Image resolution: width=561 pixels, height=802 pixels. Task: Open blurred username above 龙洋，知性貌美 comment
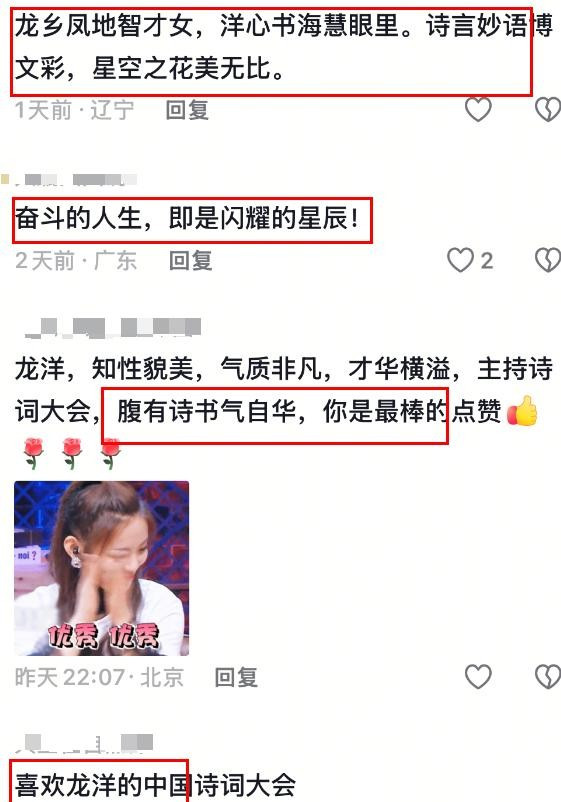click(113, 328)
